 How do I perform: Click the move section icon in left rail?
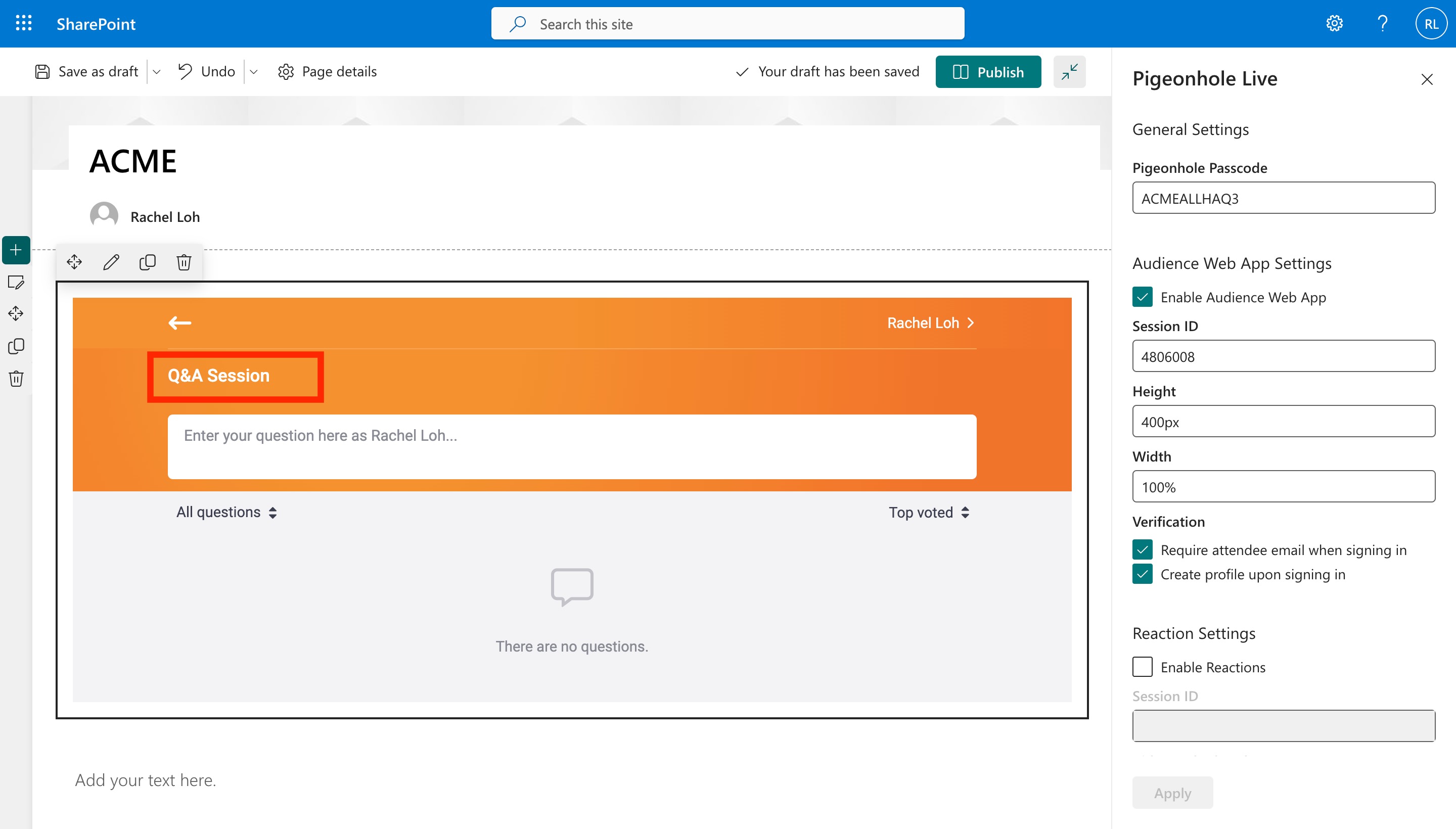click(16, 314)
